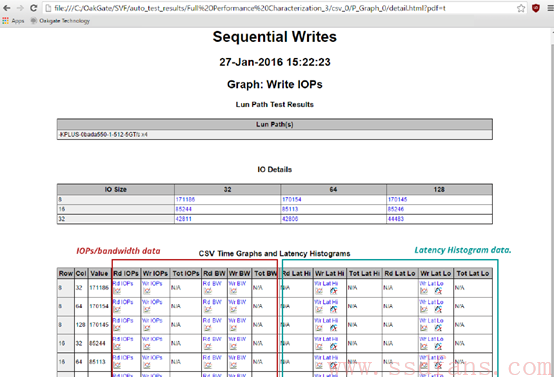Go back with the browser back arrow
The image size is (554, 377).
click(x=7, y=8)
